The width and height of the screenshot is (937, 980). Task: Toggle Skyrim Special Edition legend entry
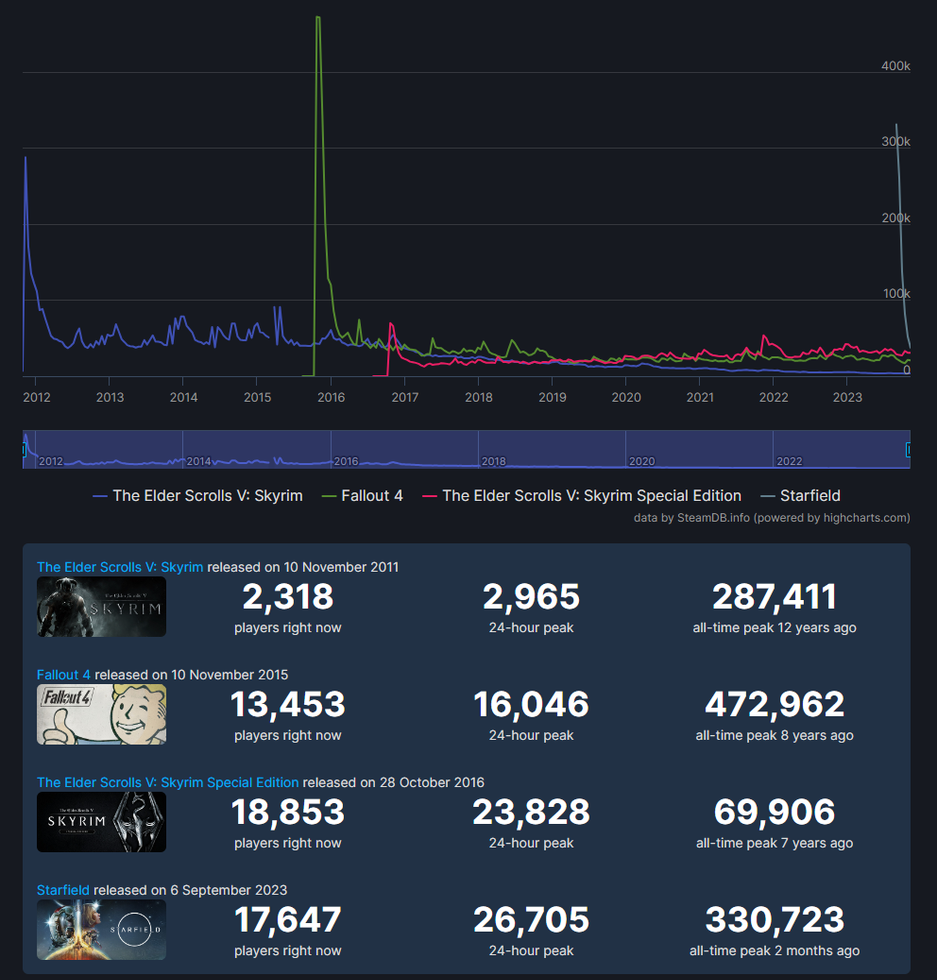[x=582, y=496]
